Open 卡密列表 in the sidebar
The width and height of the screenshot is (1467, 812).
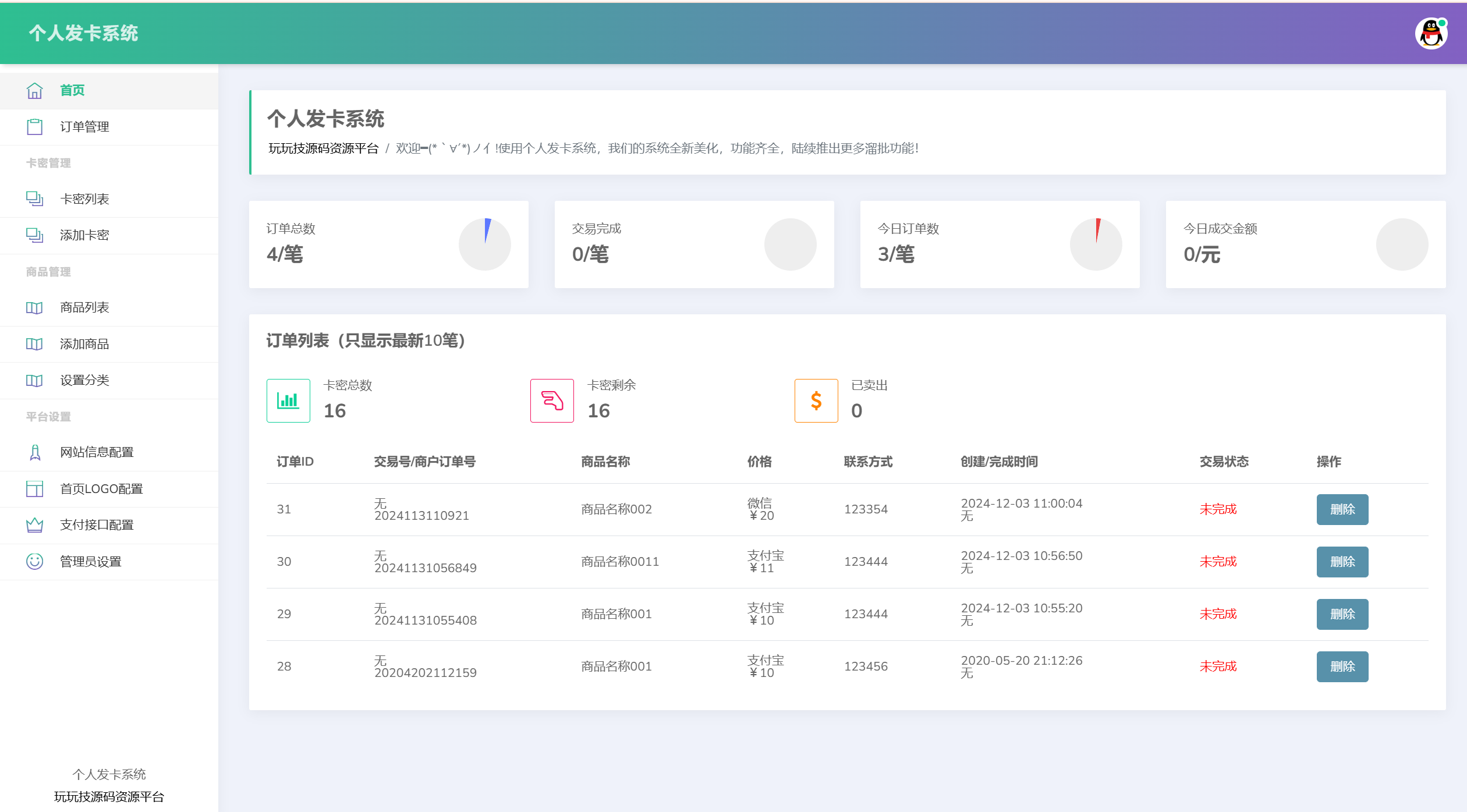84,199
